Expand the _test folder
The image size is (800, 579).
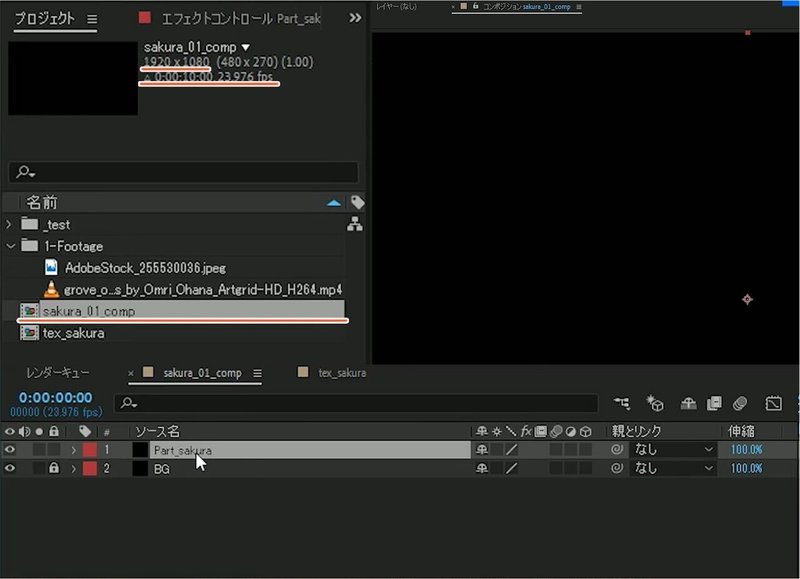click(9, 224)
